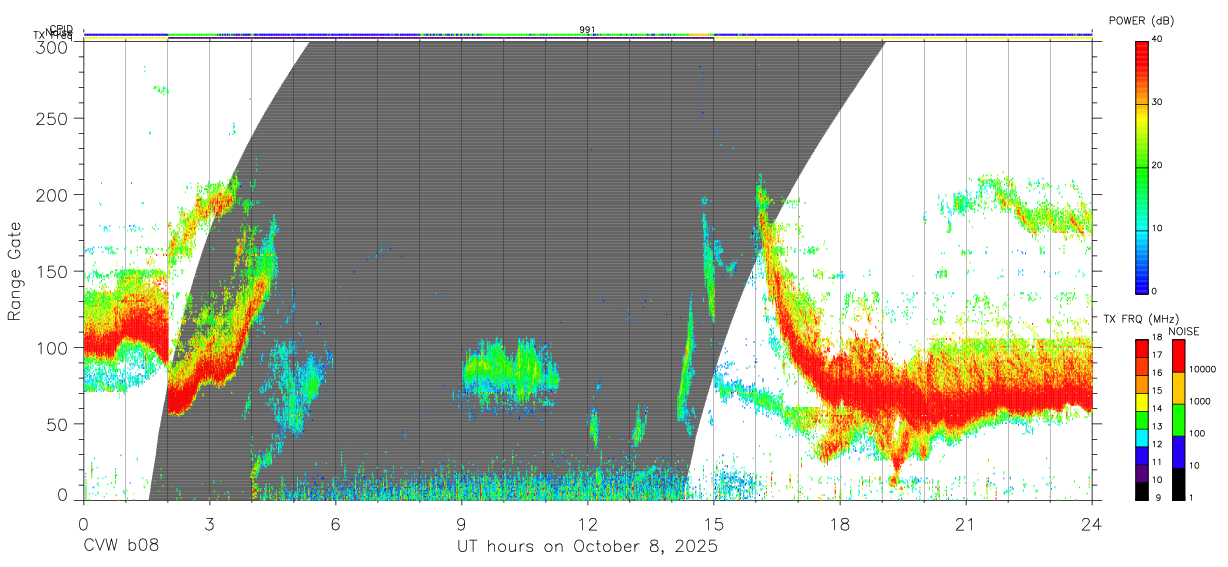This screenshot has width=1228, height=567.
Task: Click the red NOISE segment above 10000
Action: [1179, 356]
